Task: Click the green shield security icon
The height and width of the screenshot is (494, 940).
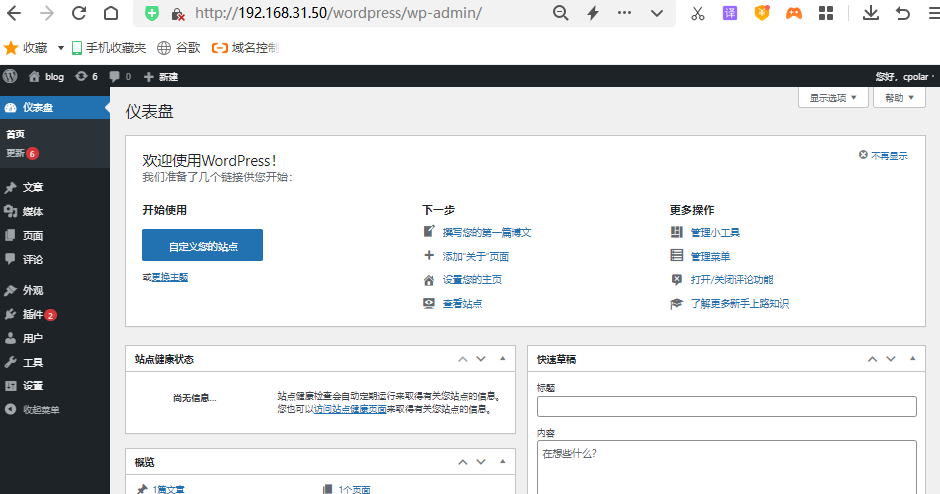Action: pyautogui.click(x=152, y=13)
